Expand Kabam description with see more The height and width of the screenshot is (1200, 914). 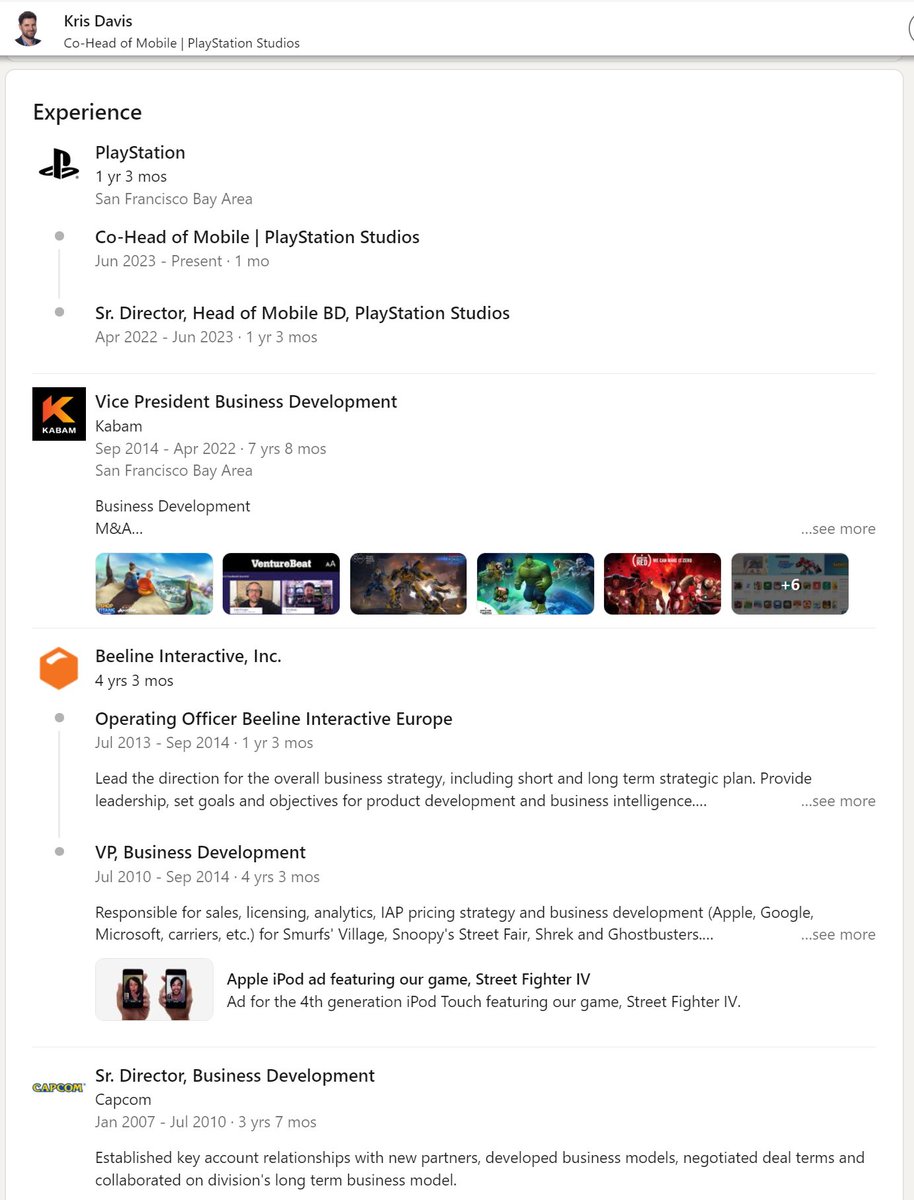(x=838, y=529)
